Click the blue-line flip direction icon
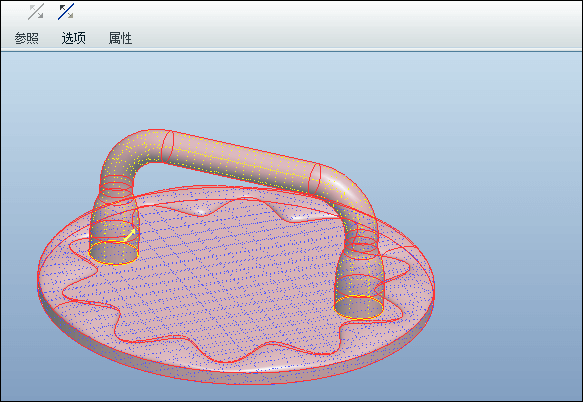 (66, 12)
